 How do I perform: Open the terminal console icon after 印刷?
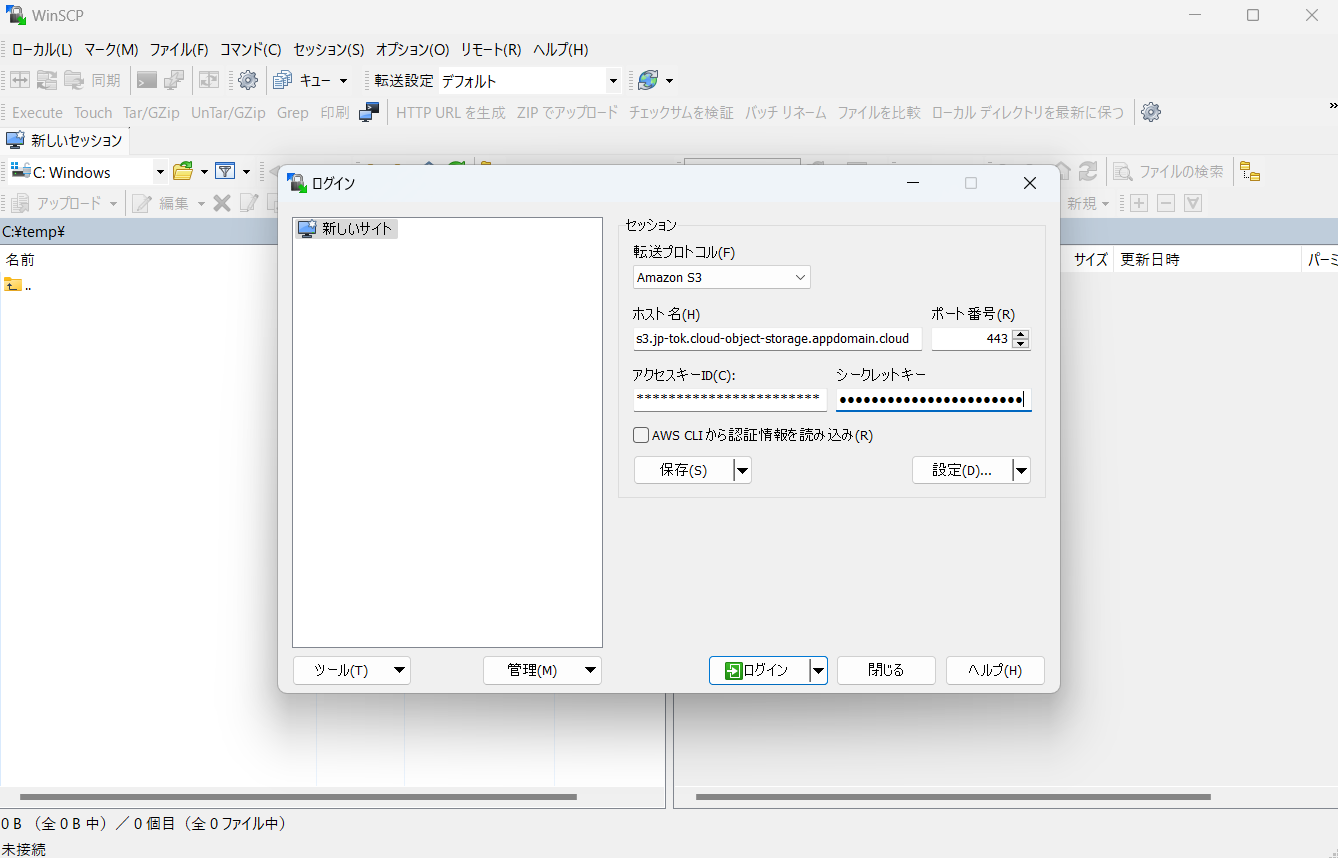(x=369, y=112)
